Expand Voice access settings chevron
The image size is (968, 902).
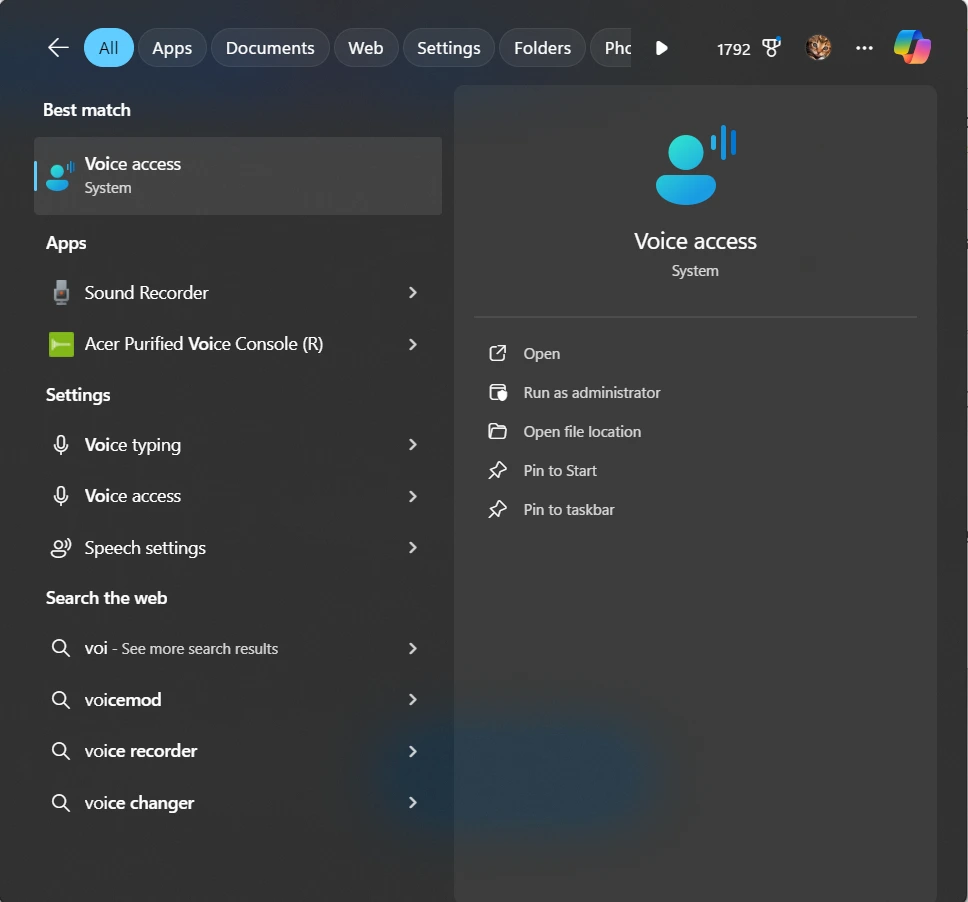tap(413, 496)
